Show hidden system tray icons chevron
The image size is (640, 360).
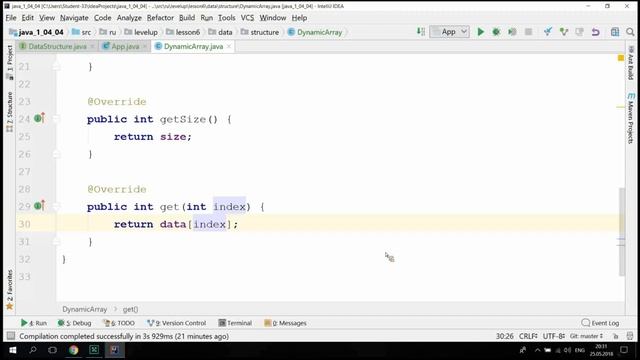click(x=537, y=350)
